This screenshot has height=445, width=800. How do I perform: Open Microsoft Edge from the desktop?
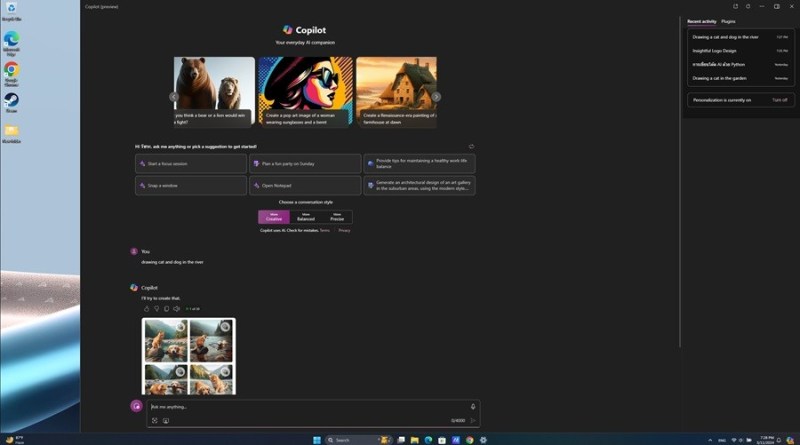(x=11, y=40)
